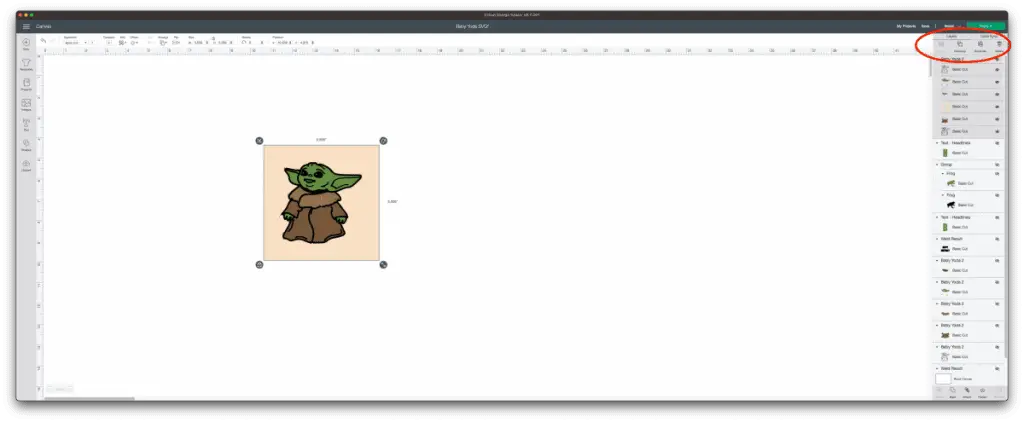Open the Projects sidebar item

(26, 84)
